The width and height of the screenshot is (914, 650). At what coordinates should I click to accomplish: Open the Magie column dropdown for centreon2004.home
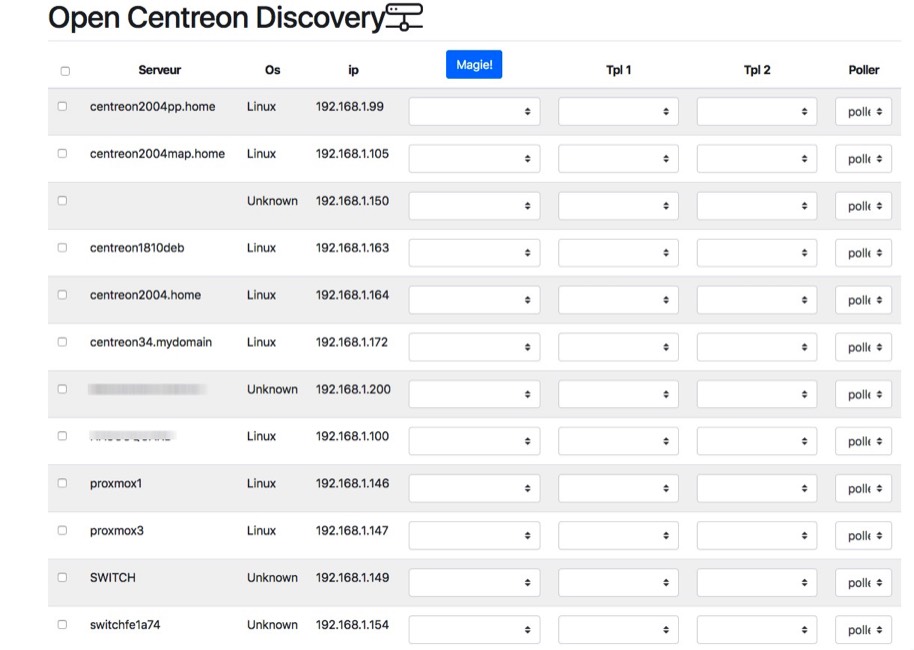(x=474, y=300)
